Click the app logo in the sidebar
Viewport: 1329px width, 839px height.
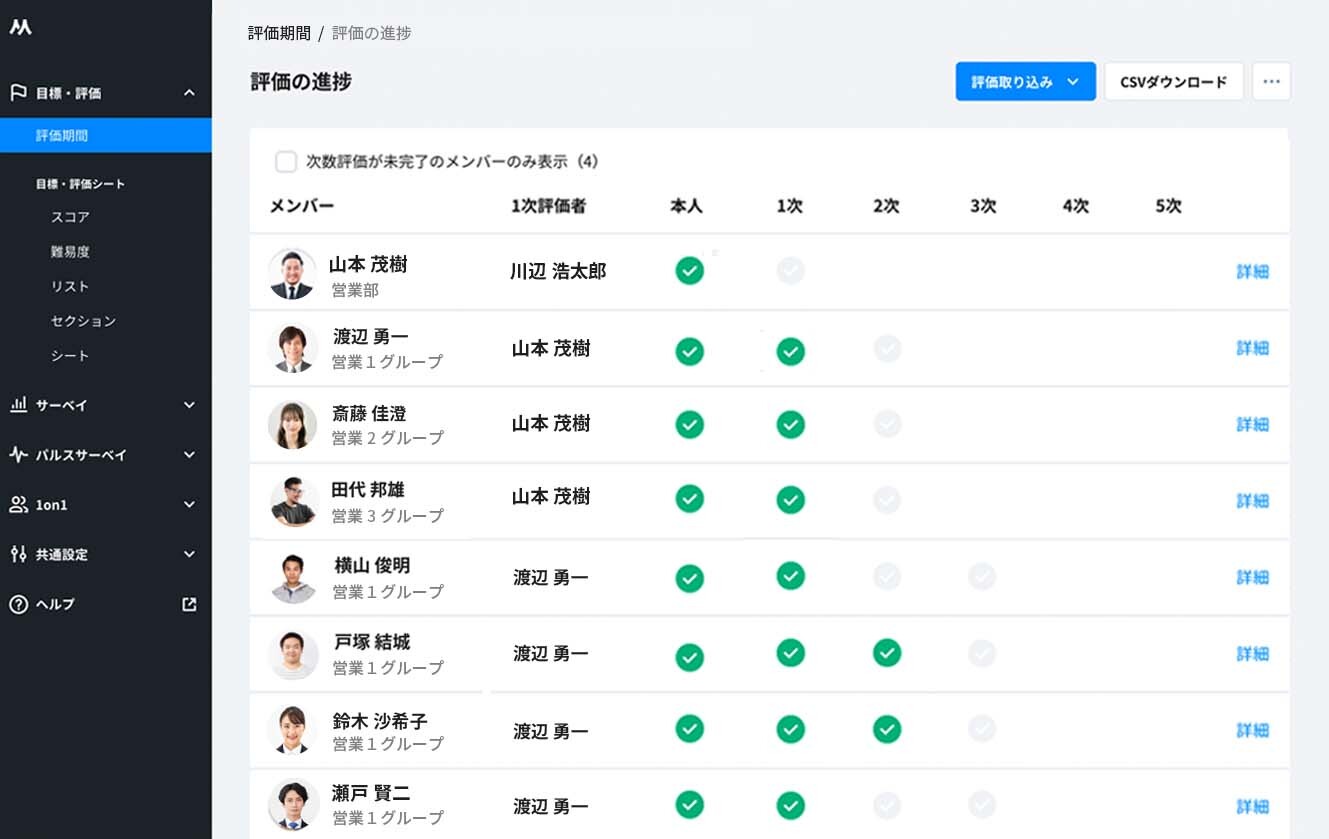(20, 27)
